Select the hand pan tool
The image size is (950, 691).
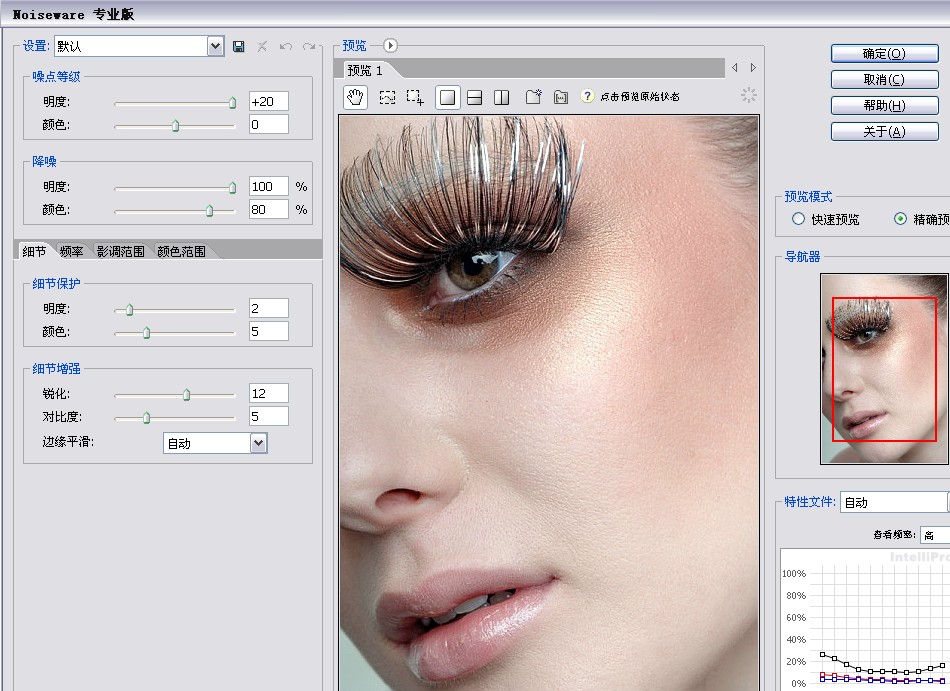(x=355, y=97)
